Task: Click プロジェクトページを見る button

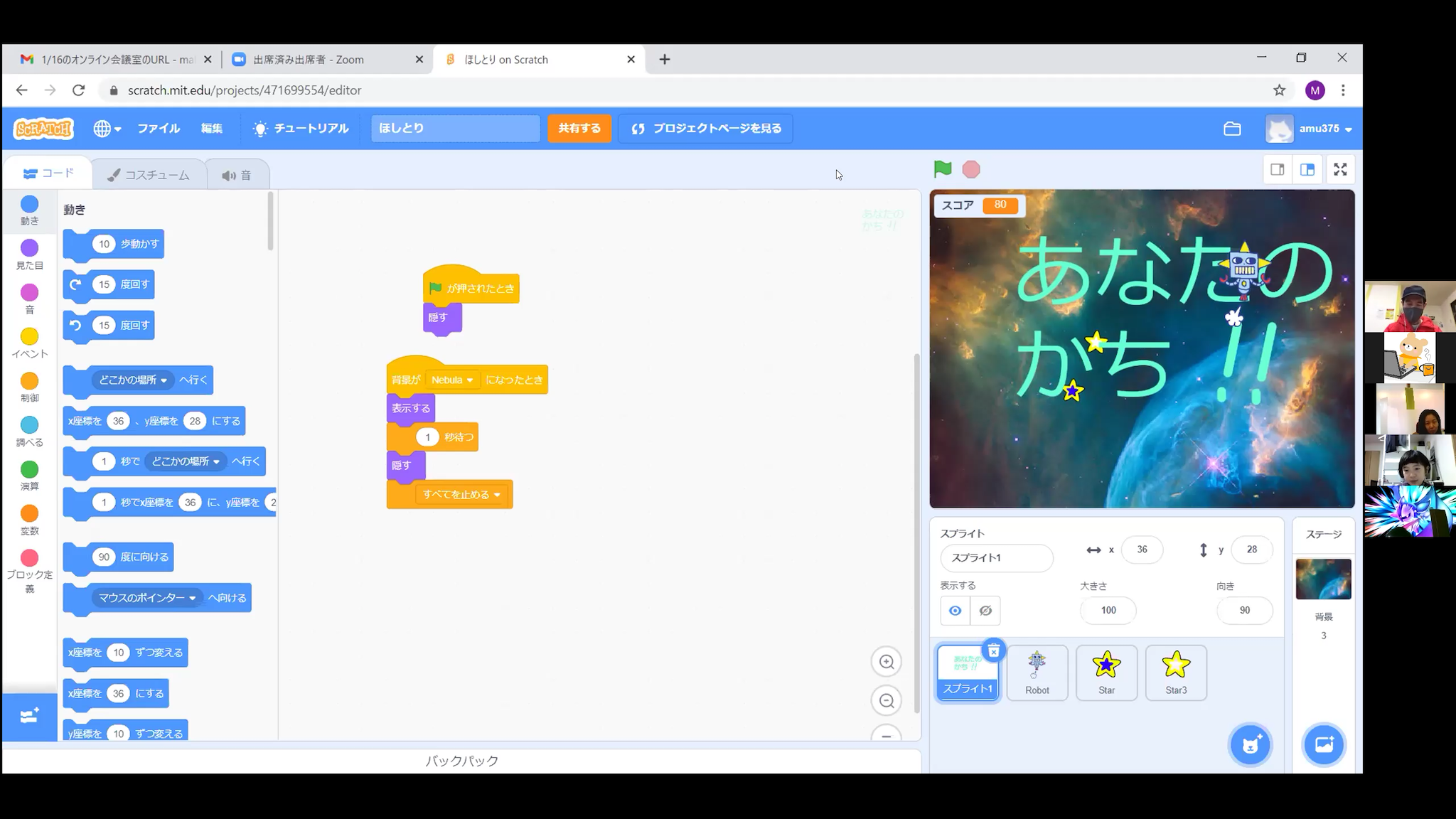Action: [706, 129]
